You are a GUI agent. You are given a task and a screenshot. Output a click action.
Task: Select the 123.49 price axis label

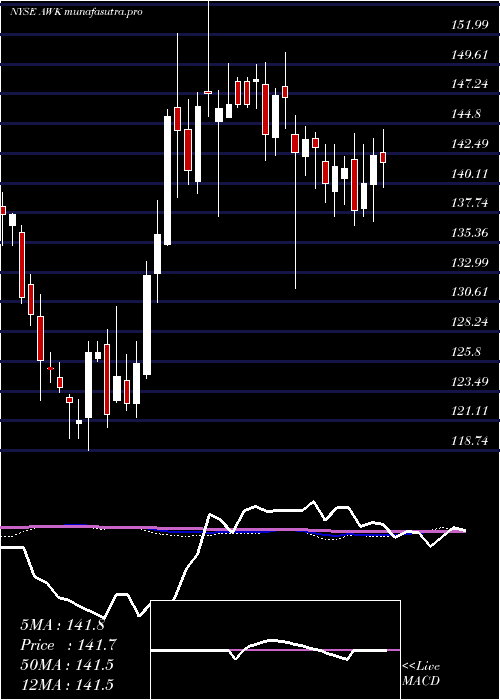pyautogui.click(x=469, y=382)
